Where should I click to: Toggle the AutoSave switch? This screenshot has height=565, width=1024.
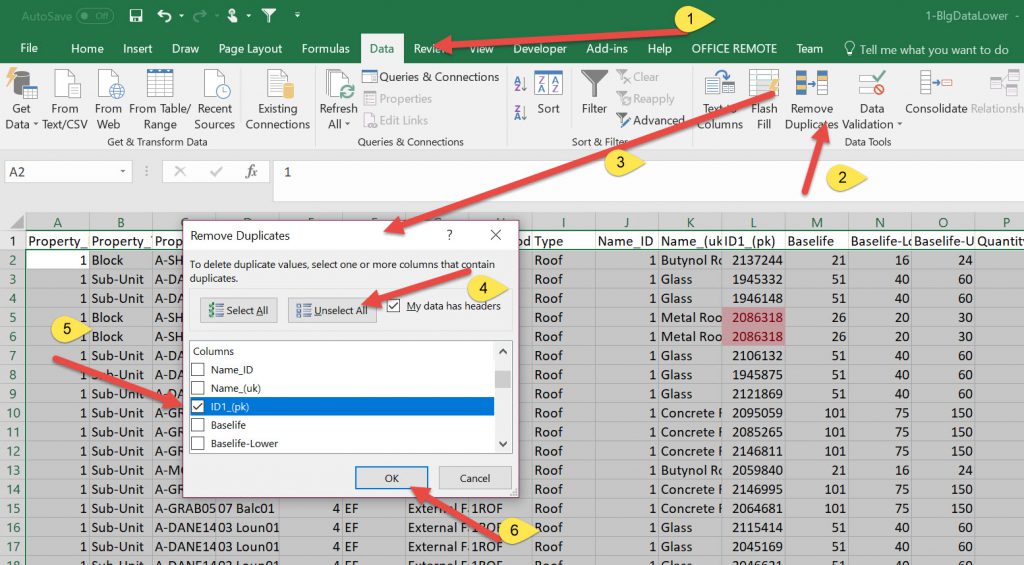(x=94, y=16)
